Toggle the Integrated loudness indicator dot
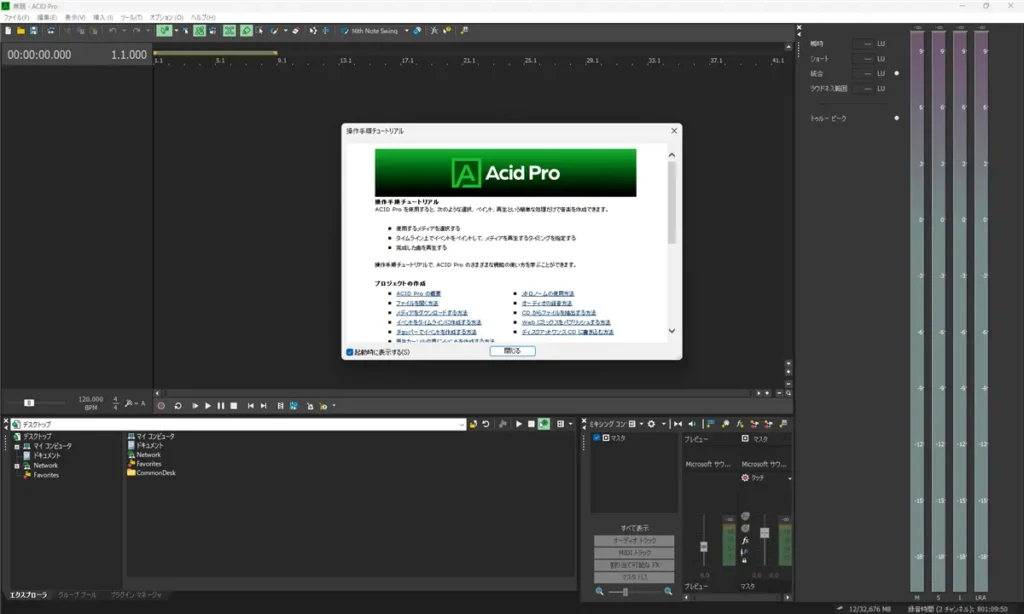 (x=897, y=73)
